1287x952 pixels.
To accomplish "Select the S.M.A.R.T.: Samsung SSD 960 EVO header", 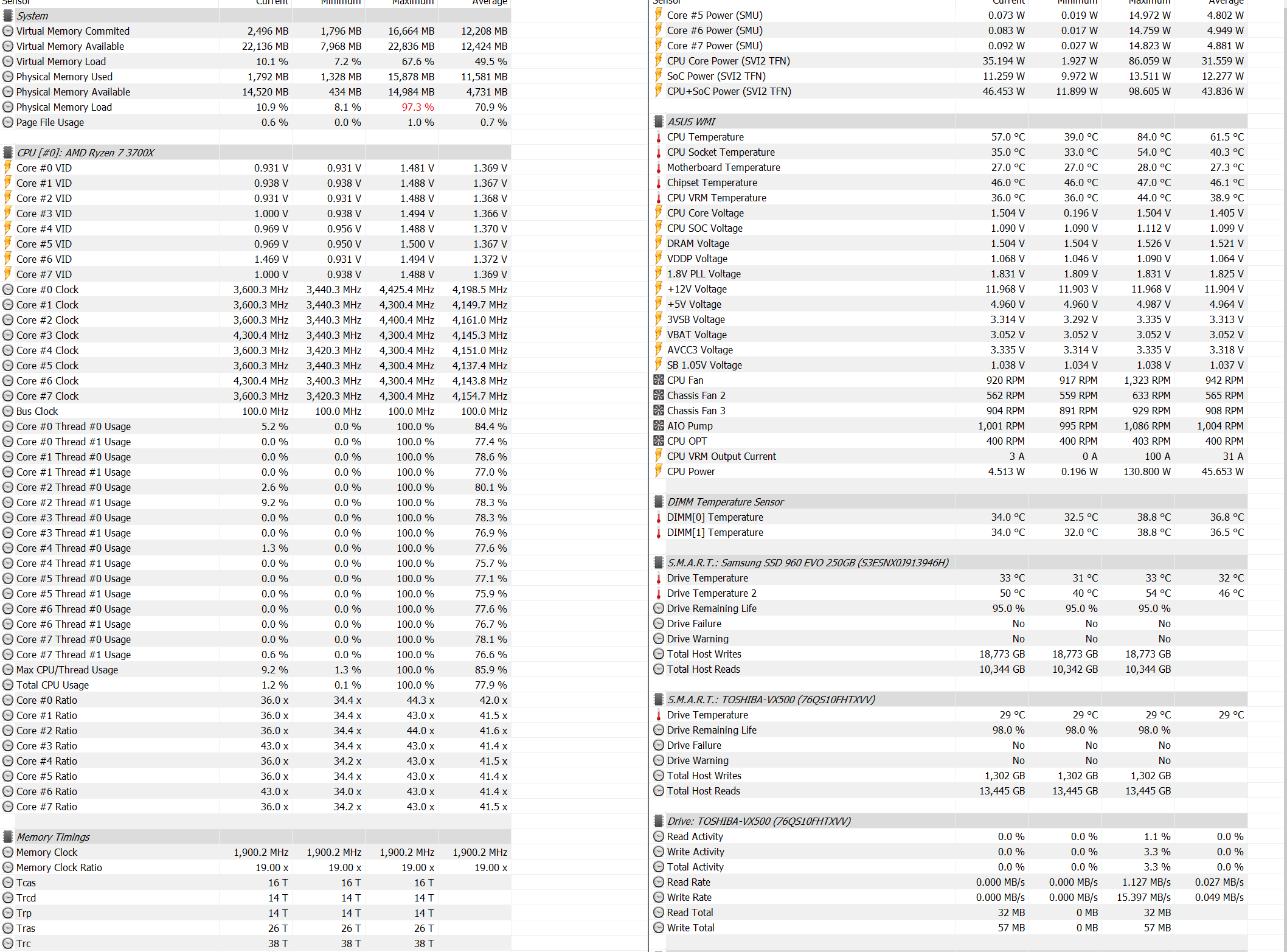I will pos(807,563).
